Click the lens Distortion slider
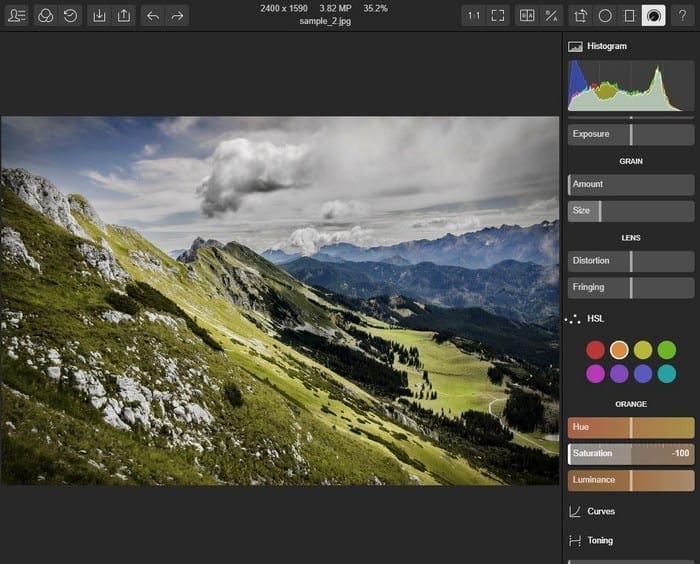 tap(631, 261)
